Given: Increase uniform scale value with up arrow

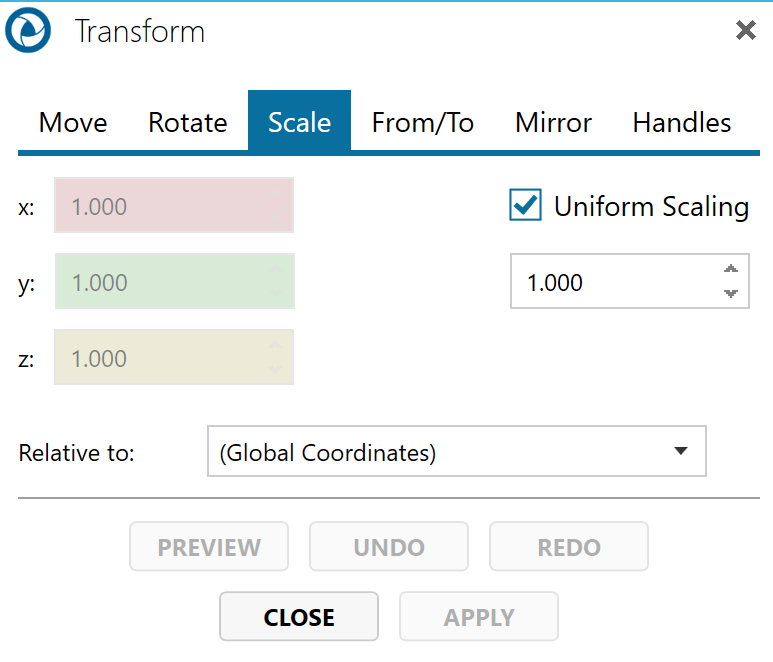Looking at the screenshot, I should (x=731, y=270).
